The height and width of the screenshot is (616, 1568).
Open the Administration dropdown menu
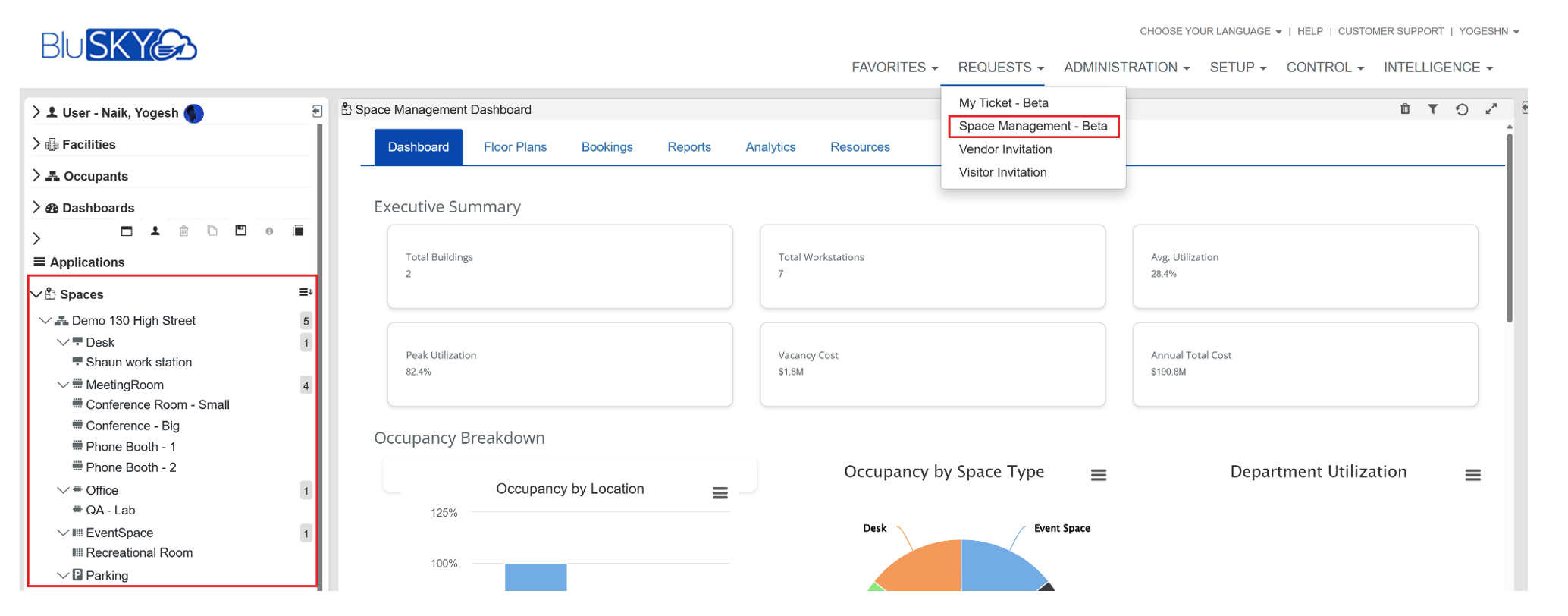tap(1126, 68)
